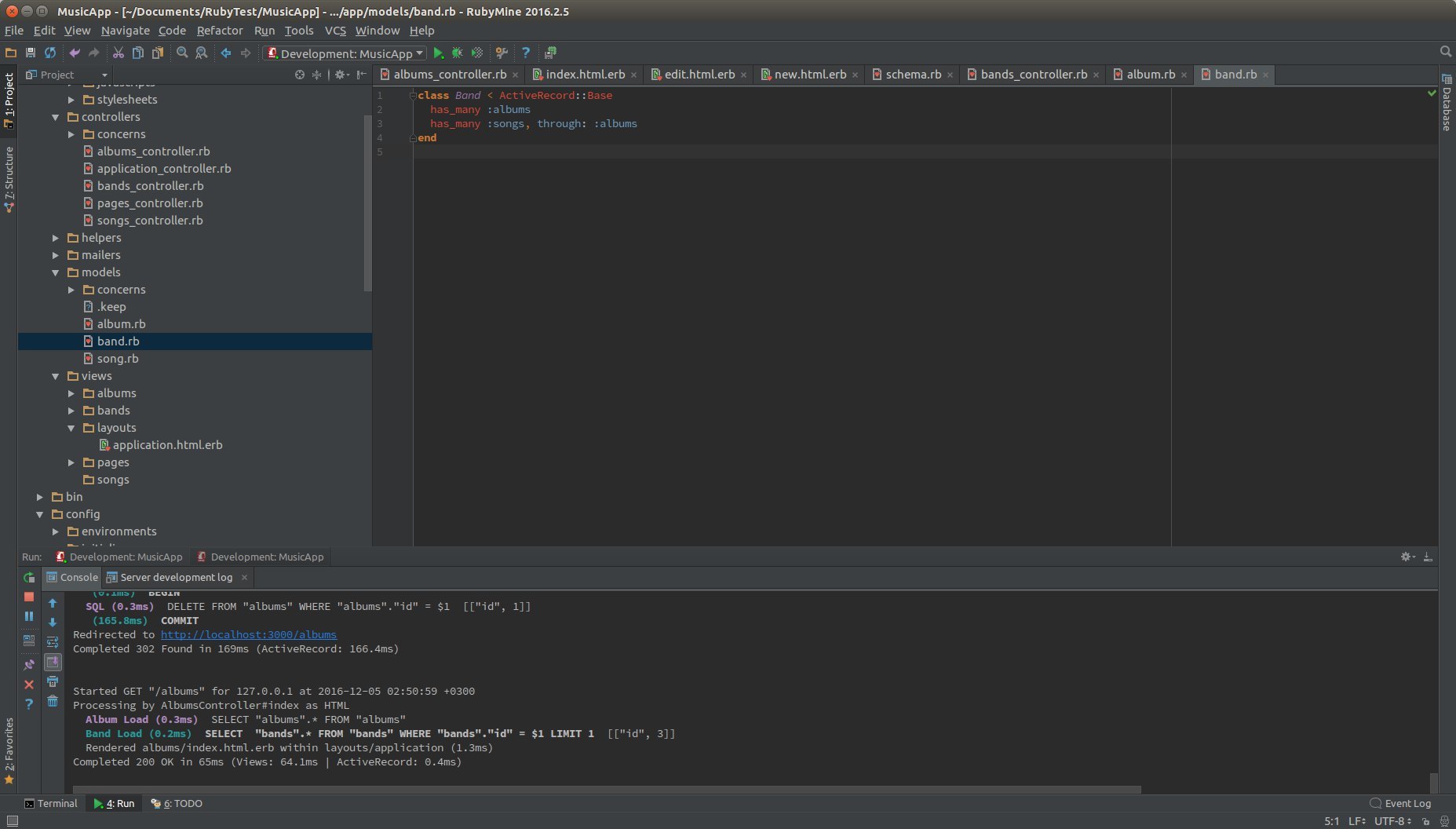Toggle read-only lock in status bar
Viewport: 1456px width, 829px height.
1425,821
